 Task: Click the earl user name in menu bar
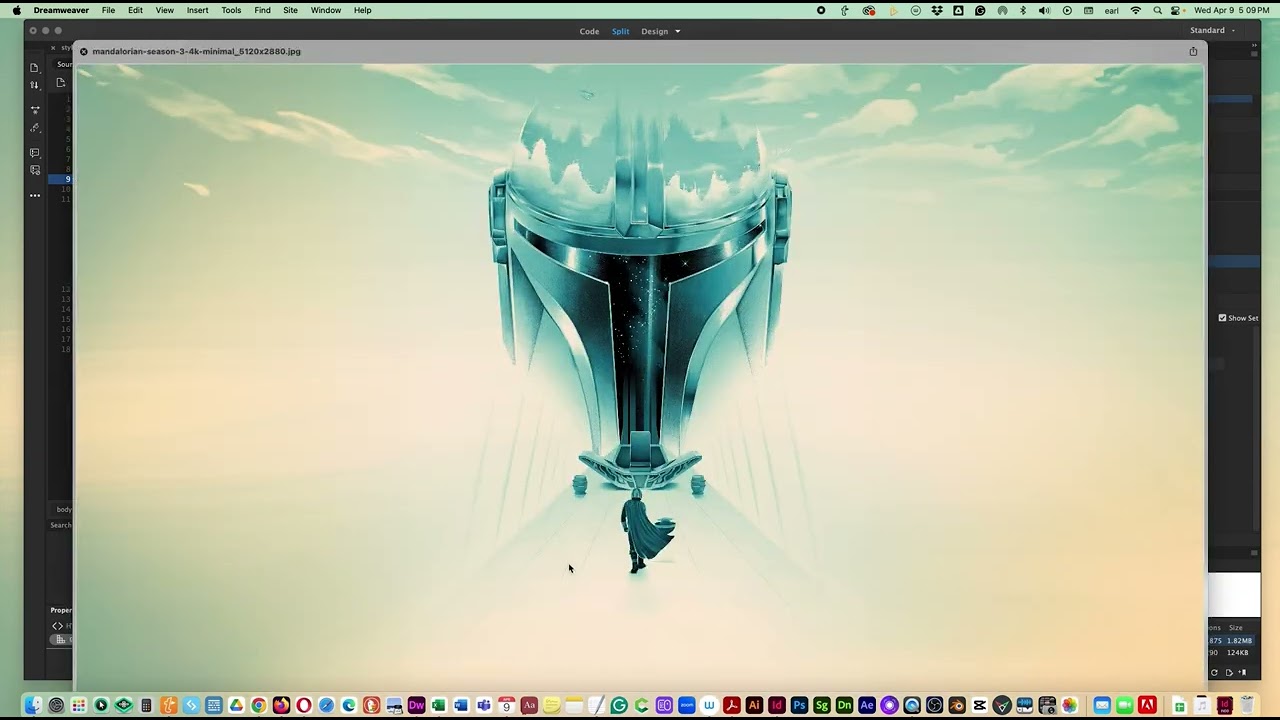1111,10
